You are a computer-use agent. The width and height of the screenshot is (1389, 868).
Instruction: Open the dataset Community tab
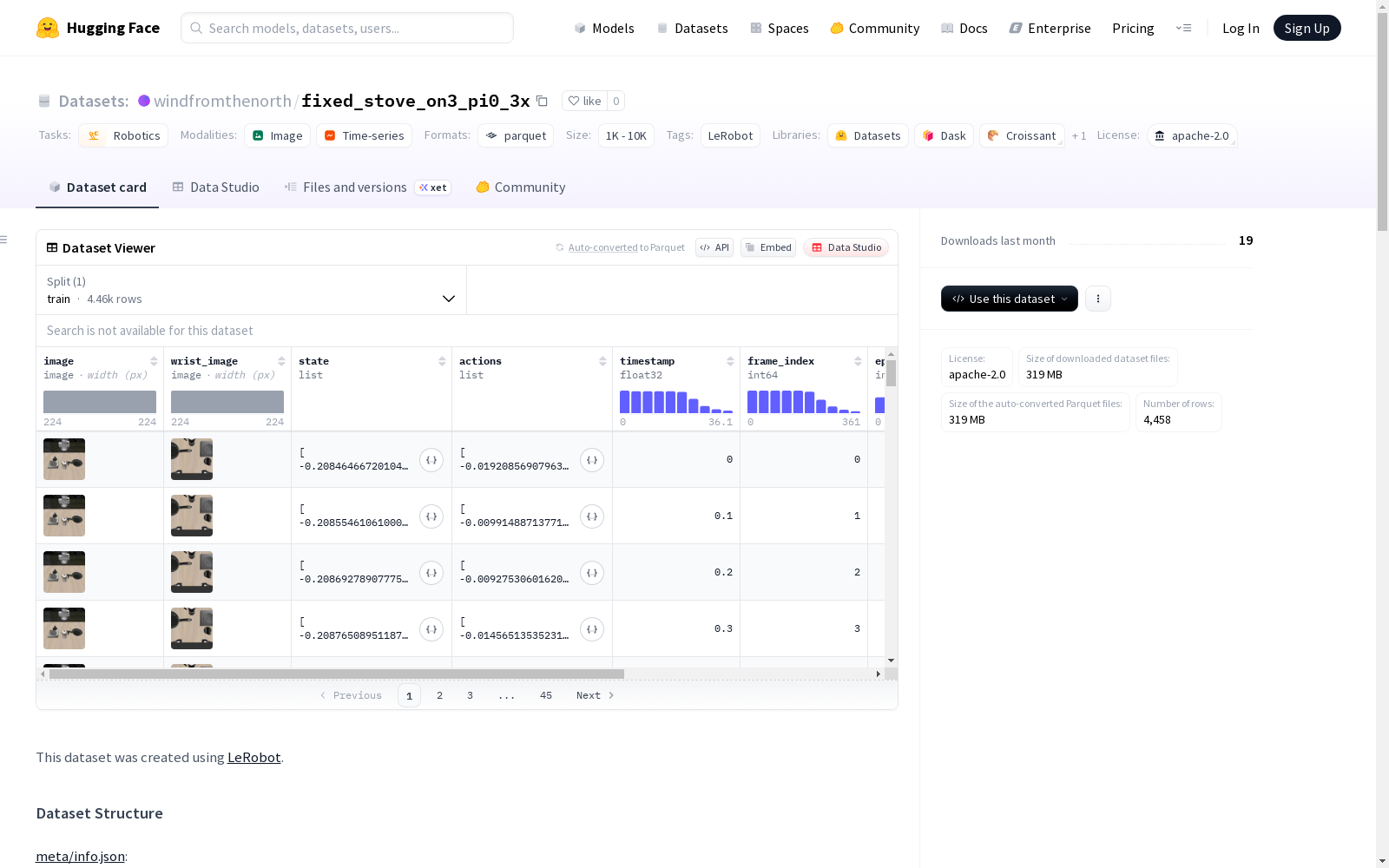click(521, 187)
